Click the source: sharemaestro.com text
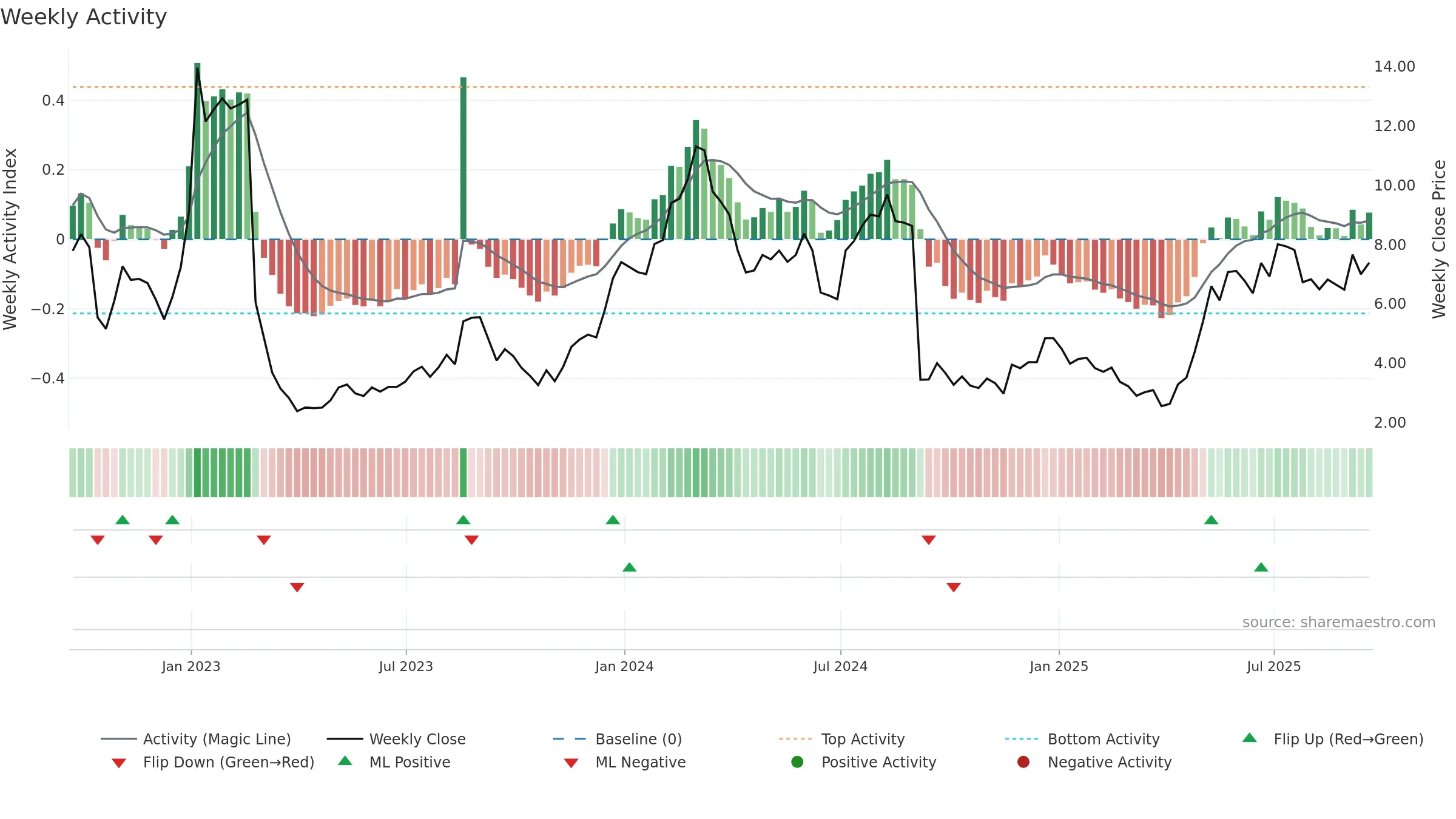 1339,622
